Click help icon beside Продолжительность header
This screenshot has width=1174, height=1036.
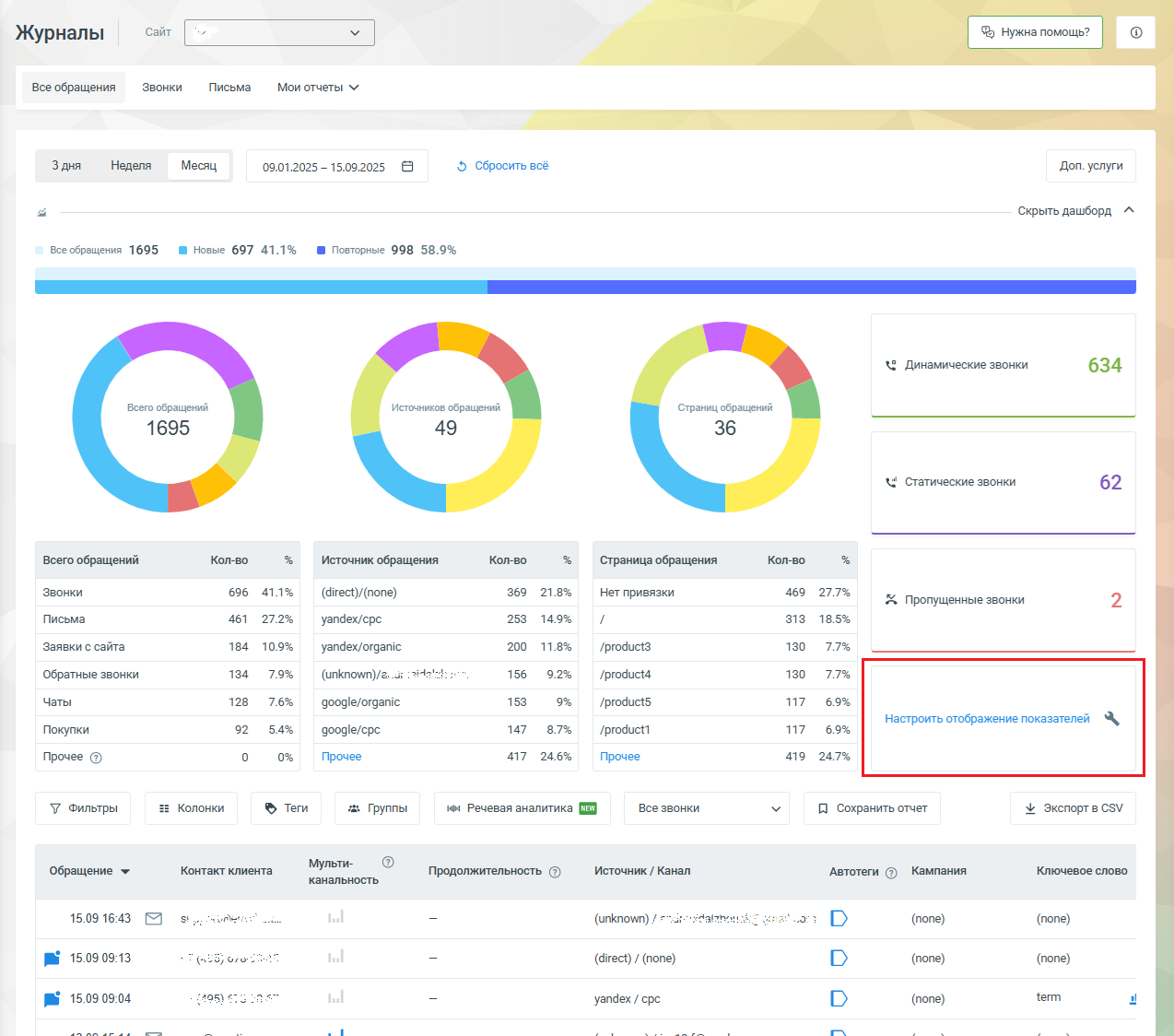(x=555, y=872)
